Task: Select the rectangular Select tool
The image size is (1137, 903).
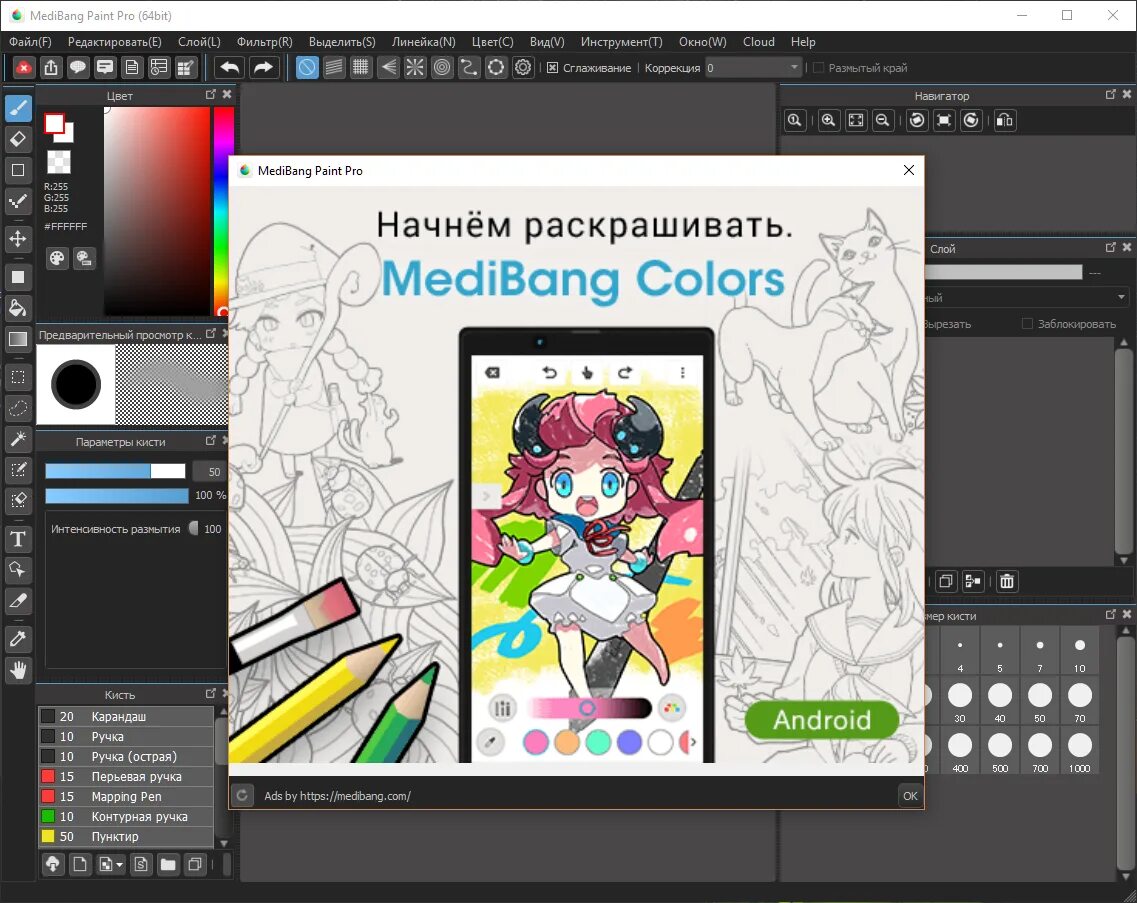Action: [18, 377]
